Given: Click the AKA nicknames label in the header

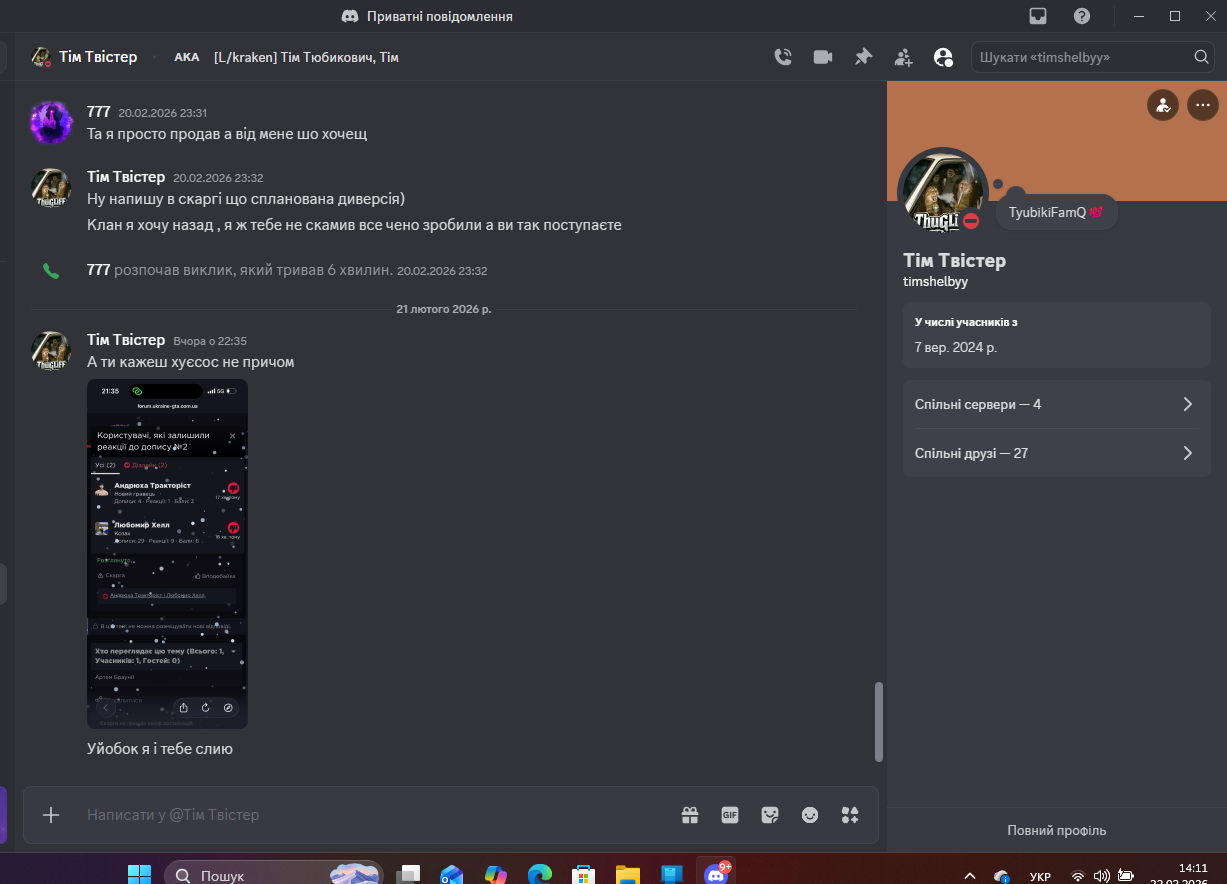Looking at the screenshot, I should (187, 57).
